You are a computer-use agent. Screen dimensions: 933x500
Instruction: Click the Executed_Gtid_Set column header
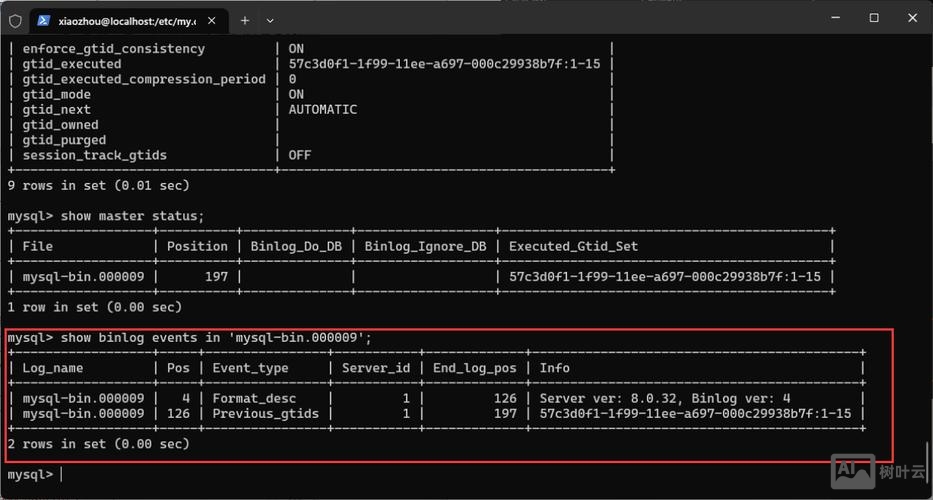[x=573, y=246]
